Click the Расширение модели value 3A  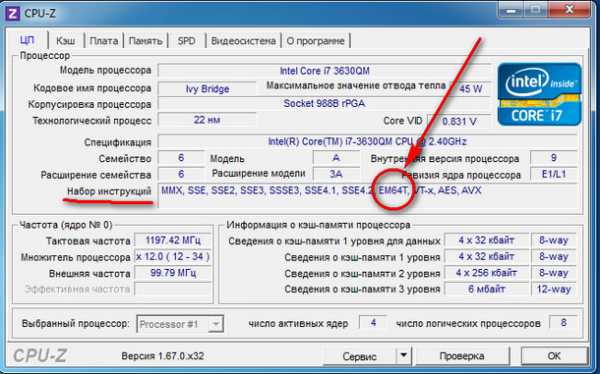pyautogui.click(x=336, y=174)
